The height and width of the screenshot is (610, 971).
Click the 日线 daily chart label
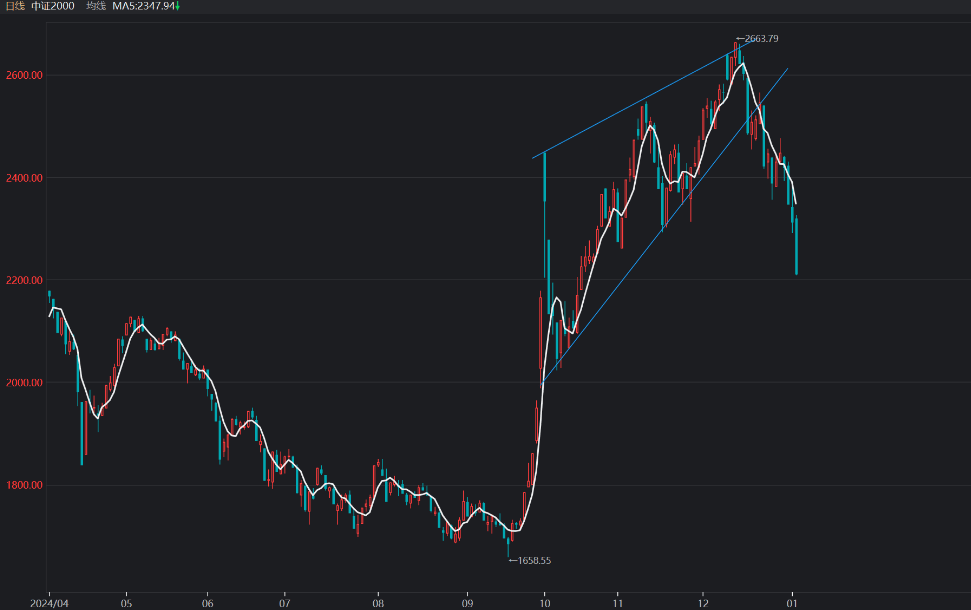15,6
